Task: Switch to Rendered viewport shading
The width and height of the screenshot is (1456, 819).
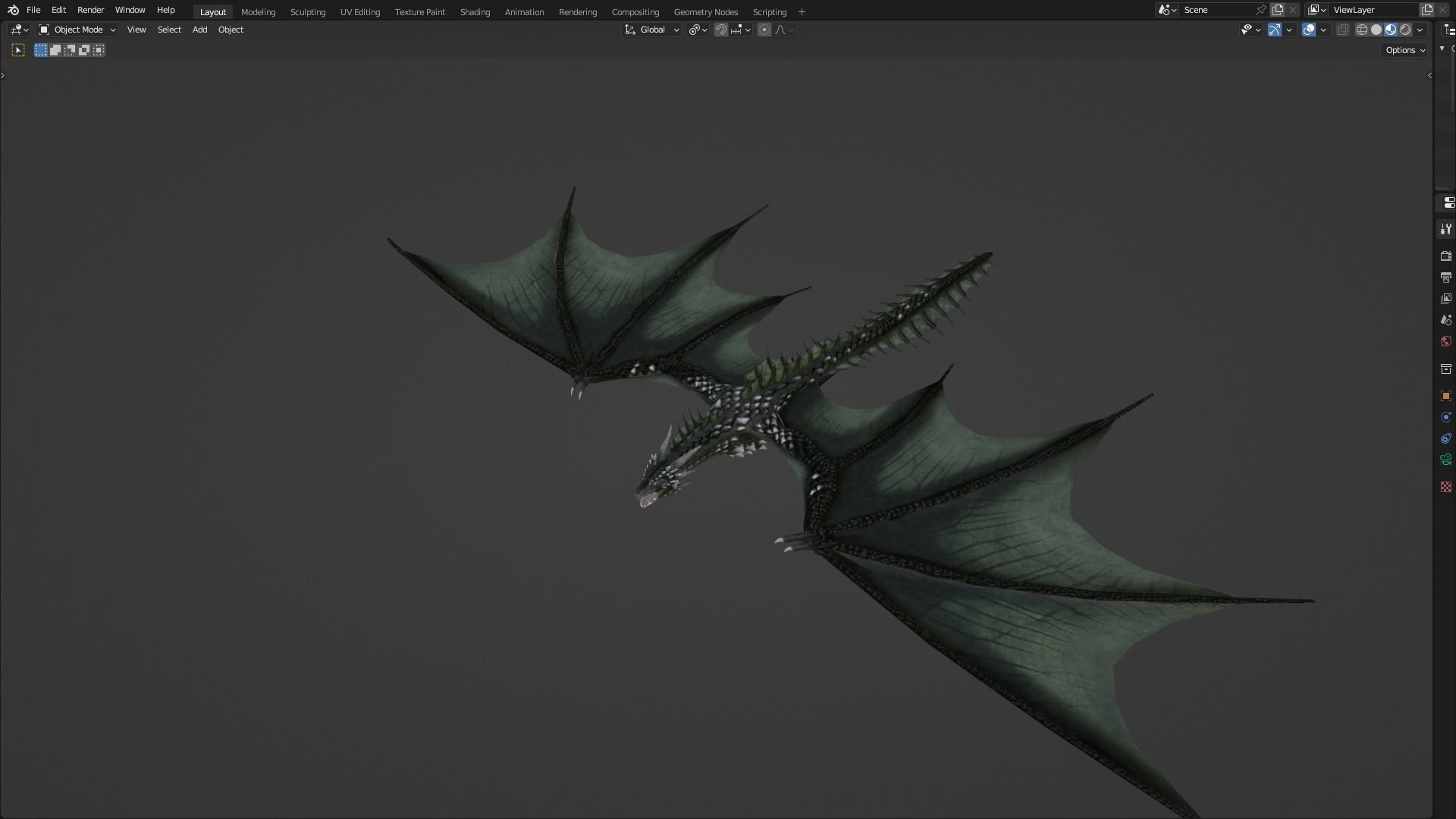Action: click(1405, 30)
